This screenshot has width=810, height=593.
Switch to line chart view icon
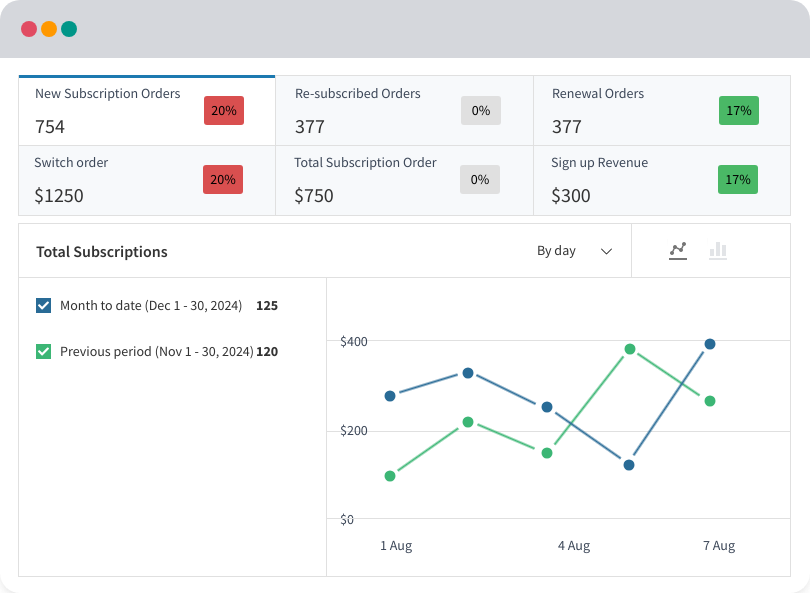click(x=678, y=251)
